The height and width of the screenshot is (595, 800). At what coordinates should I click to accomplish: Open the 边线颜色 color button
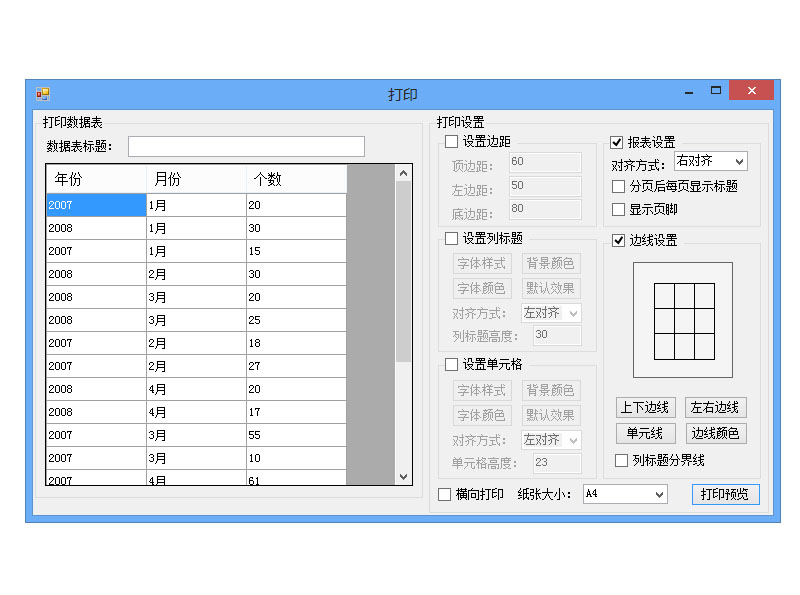tap(715, 433)
